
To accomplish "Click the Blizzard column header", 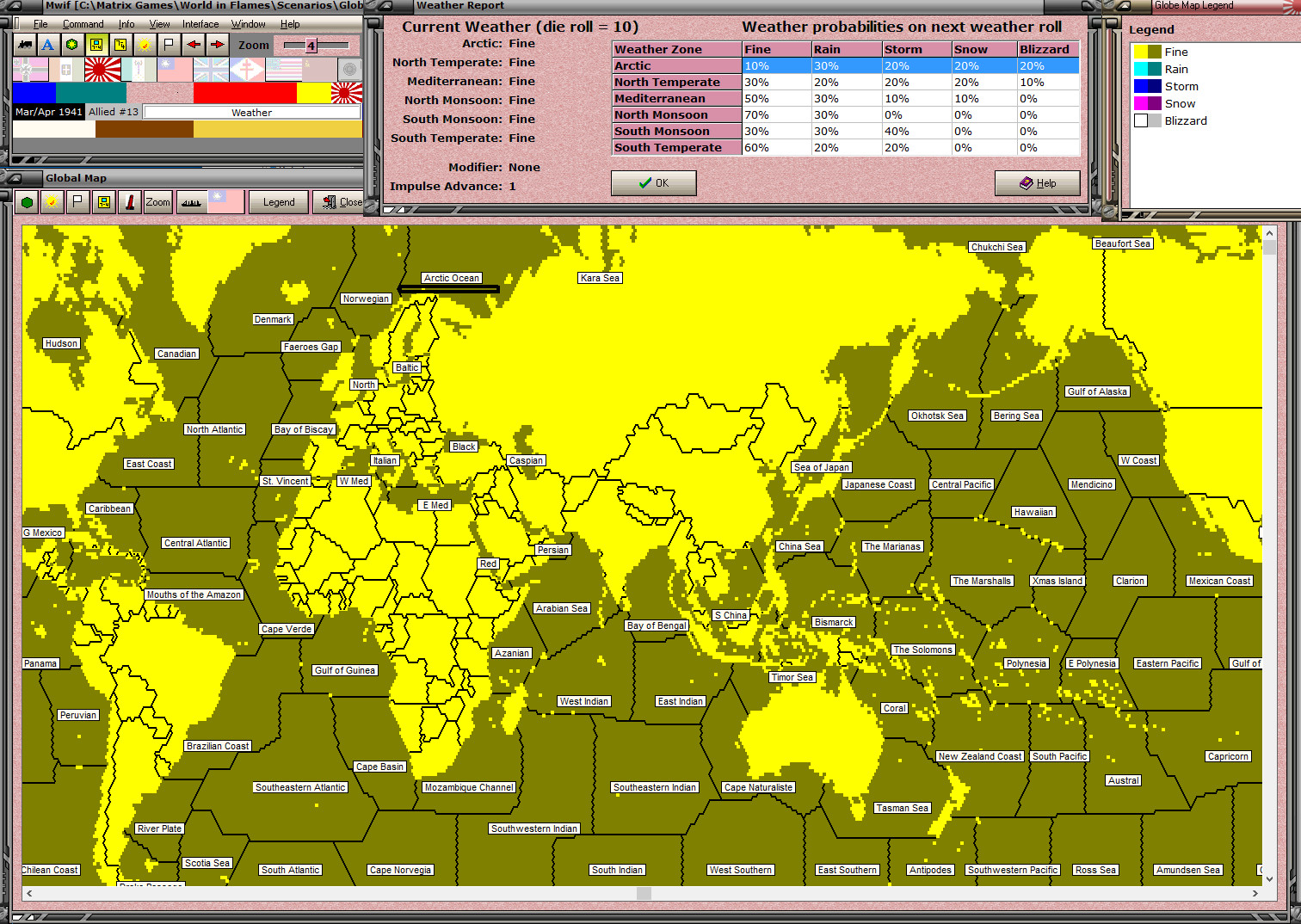I will point(1048,49).
